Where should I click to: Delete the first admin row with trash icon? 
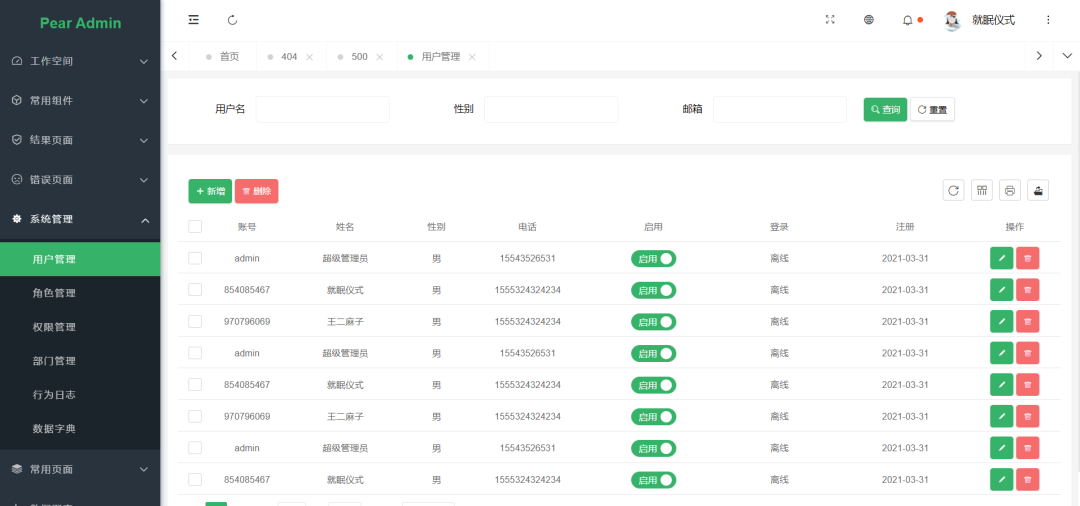click(1028, 258)
